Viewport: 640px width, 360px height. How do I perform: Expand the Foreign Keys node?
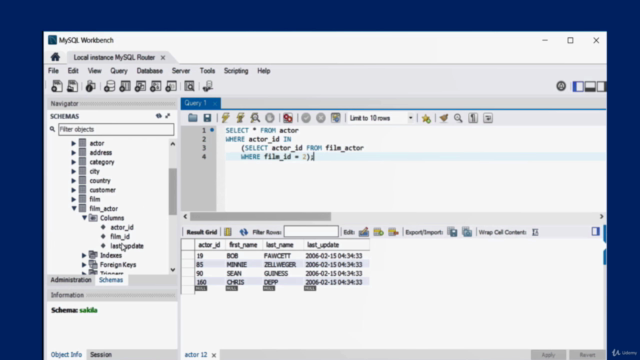[84, 265]
